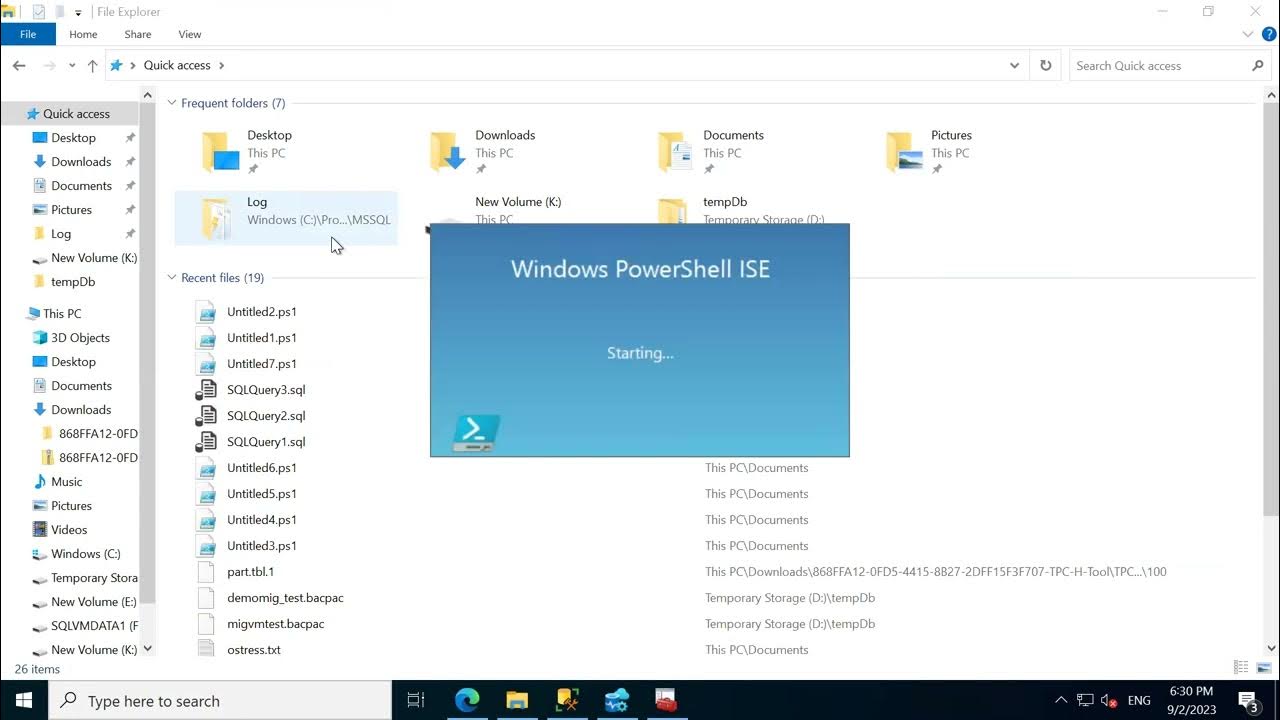Select Untitled6.ps1 PowerShell file icon
Image resolution: width=1280 pixels, height=720 pixels.
point(206,468)
